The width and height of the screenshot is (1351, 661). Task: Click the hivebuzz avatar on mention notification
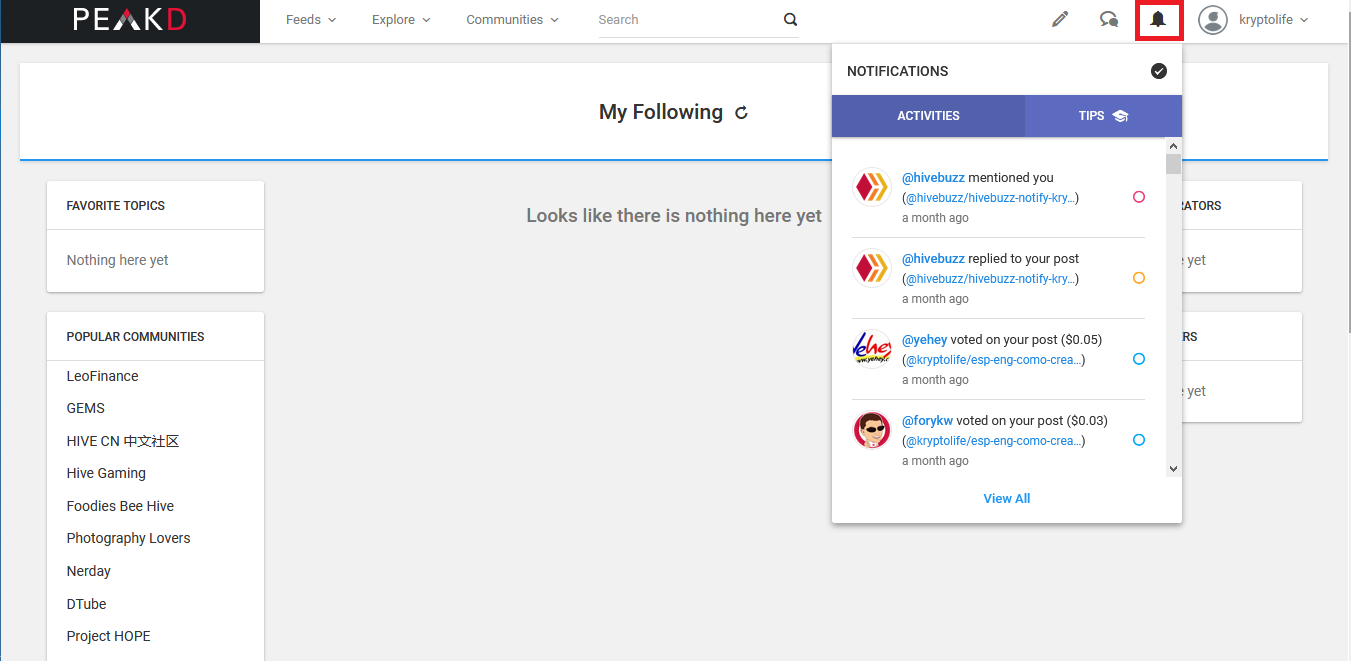(872, 187)
